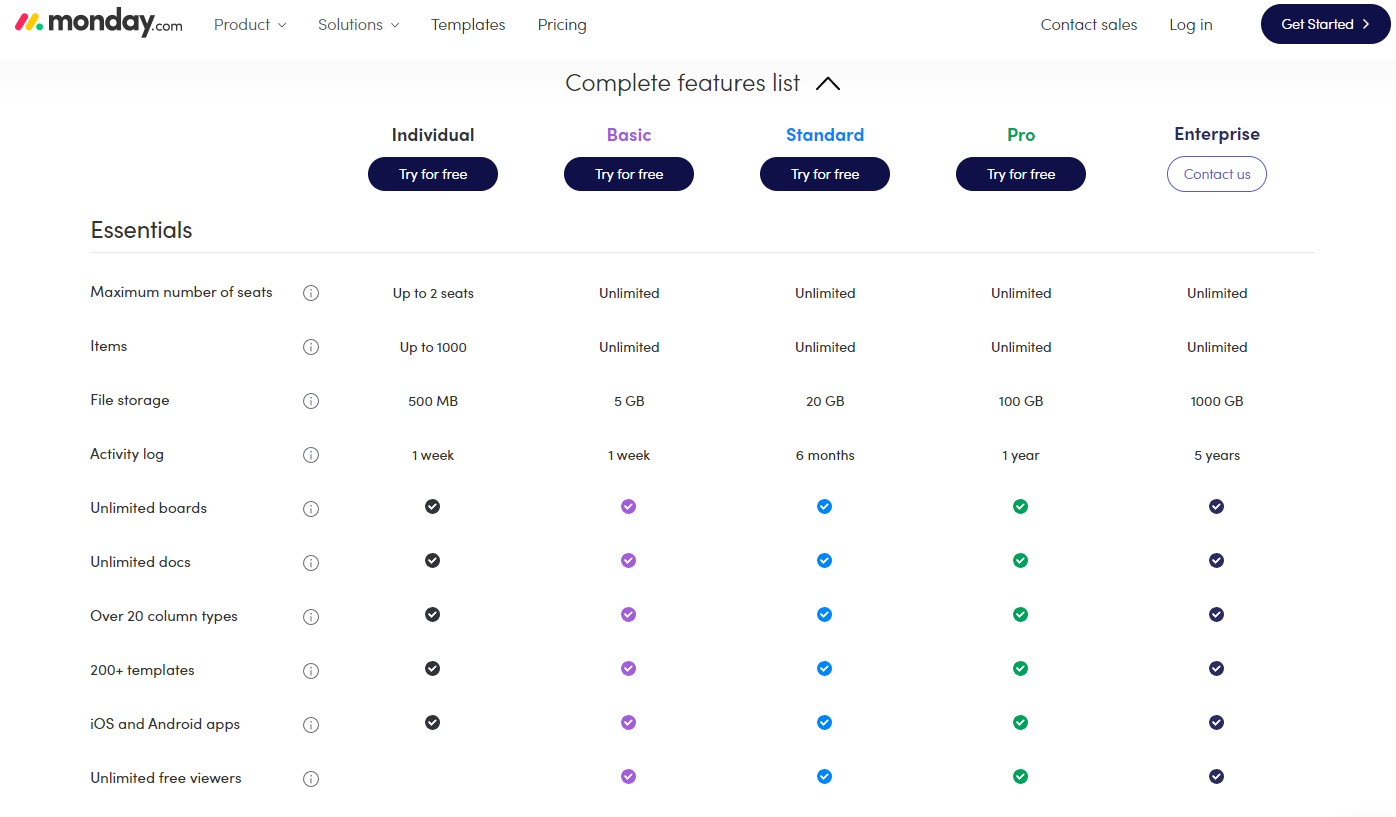
Task: Click the 'iOS and Android apps' label
Action: point(165,724)
